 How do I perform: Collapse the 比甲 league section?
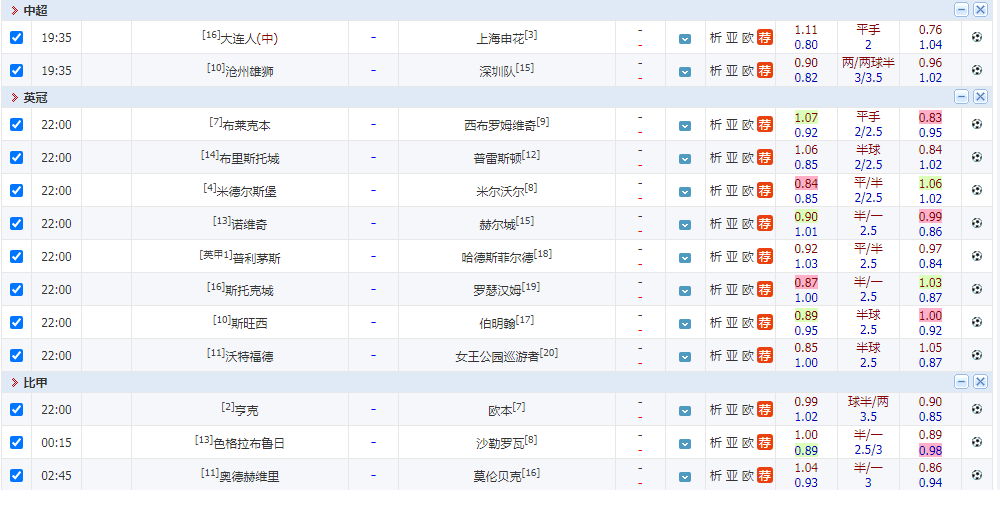click(961, 382)
